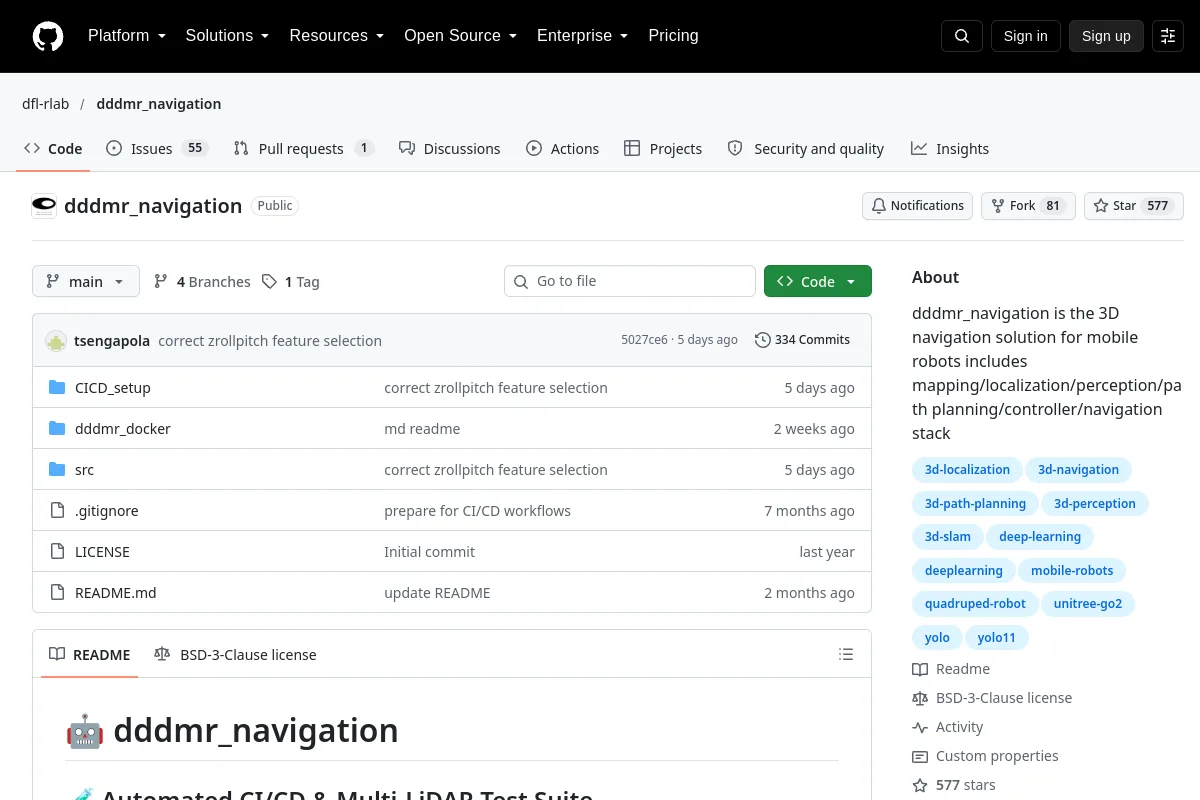
Task: Click the deep-learning topic tag
Action: [1040, 537]
